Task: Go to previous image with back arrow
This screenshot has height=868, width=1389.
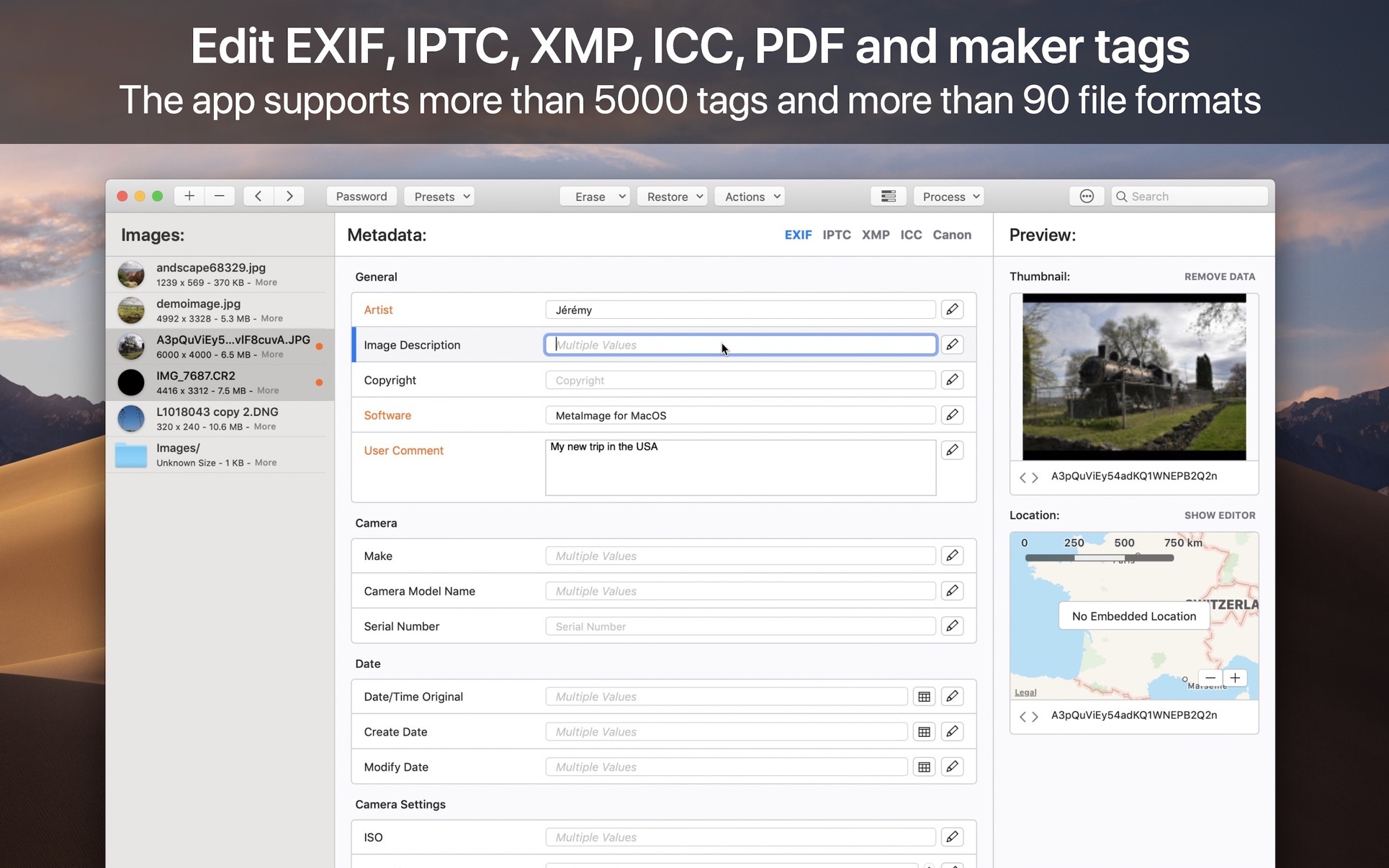Action: [x=258, y=196]
